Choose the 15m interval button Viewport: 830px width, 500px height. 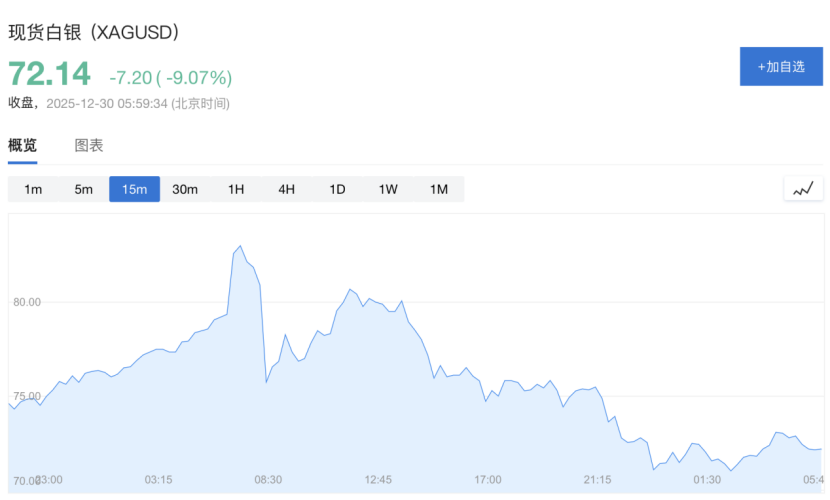coord(134,189)
